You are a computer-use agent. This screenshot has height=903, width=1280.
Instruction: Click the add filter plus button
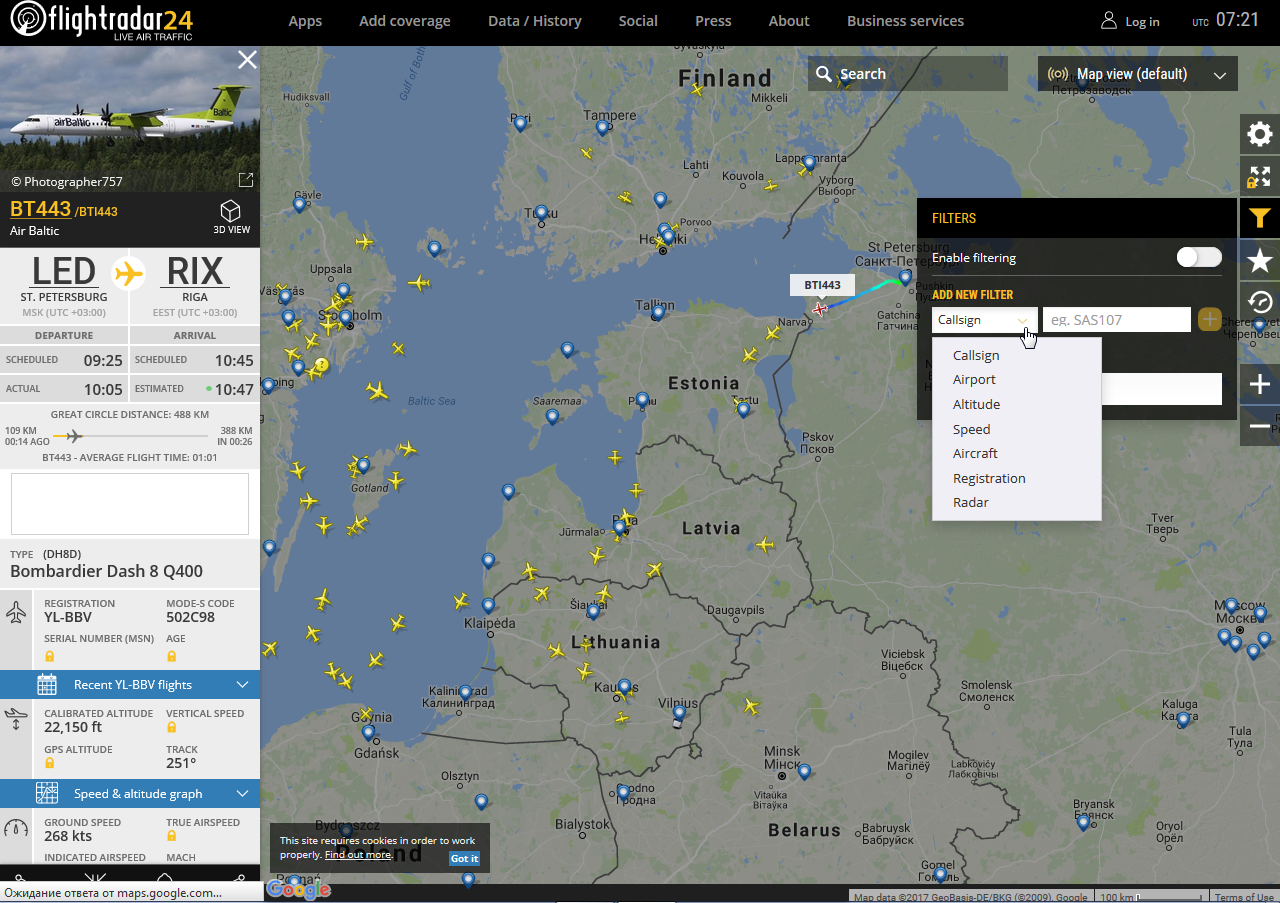pyautogui.click(x=1209, y=320)
